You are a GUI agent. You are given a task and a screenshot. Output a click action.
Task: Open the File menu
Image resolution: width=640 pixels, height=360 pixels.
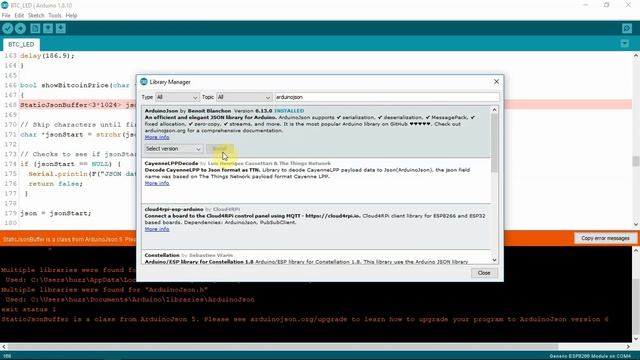point(6,16)
